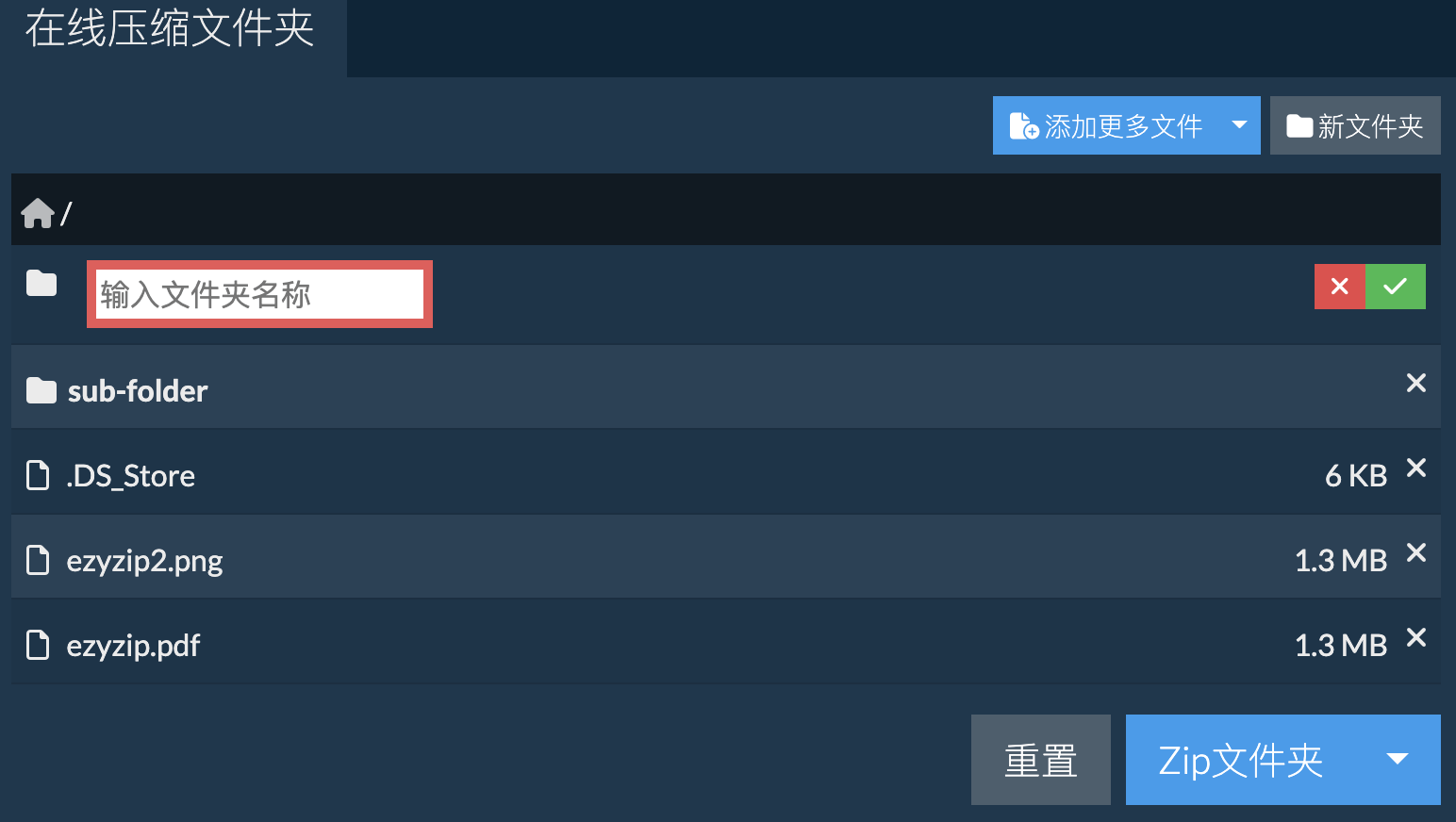Select the .DS_Store file name

click(130, 476)
